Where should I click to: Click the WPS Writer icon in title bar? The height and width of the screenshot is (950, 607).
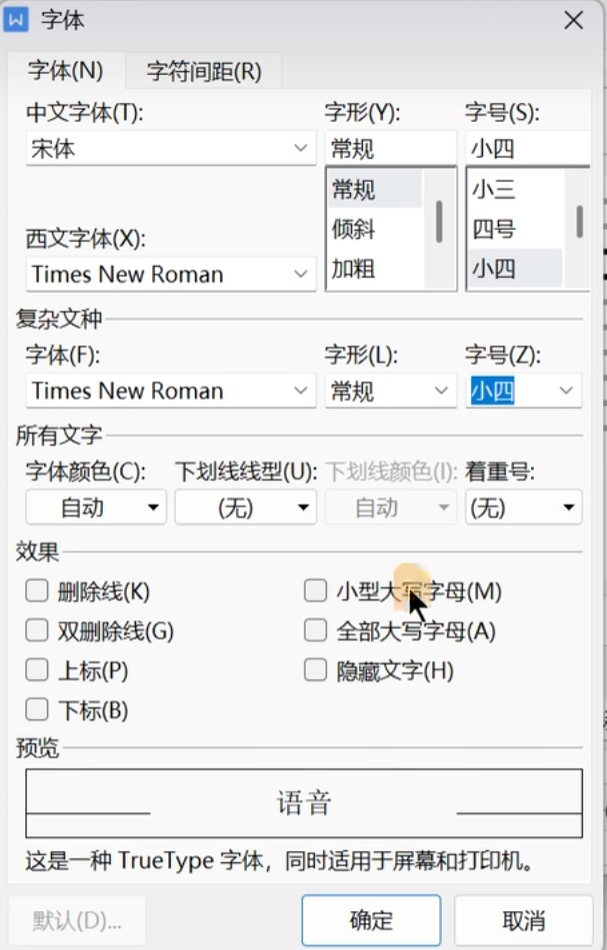coord(16,19)
